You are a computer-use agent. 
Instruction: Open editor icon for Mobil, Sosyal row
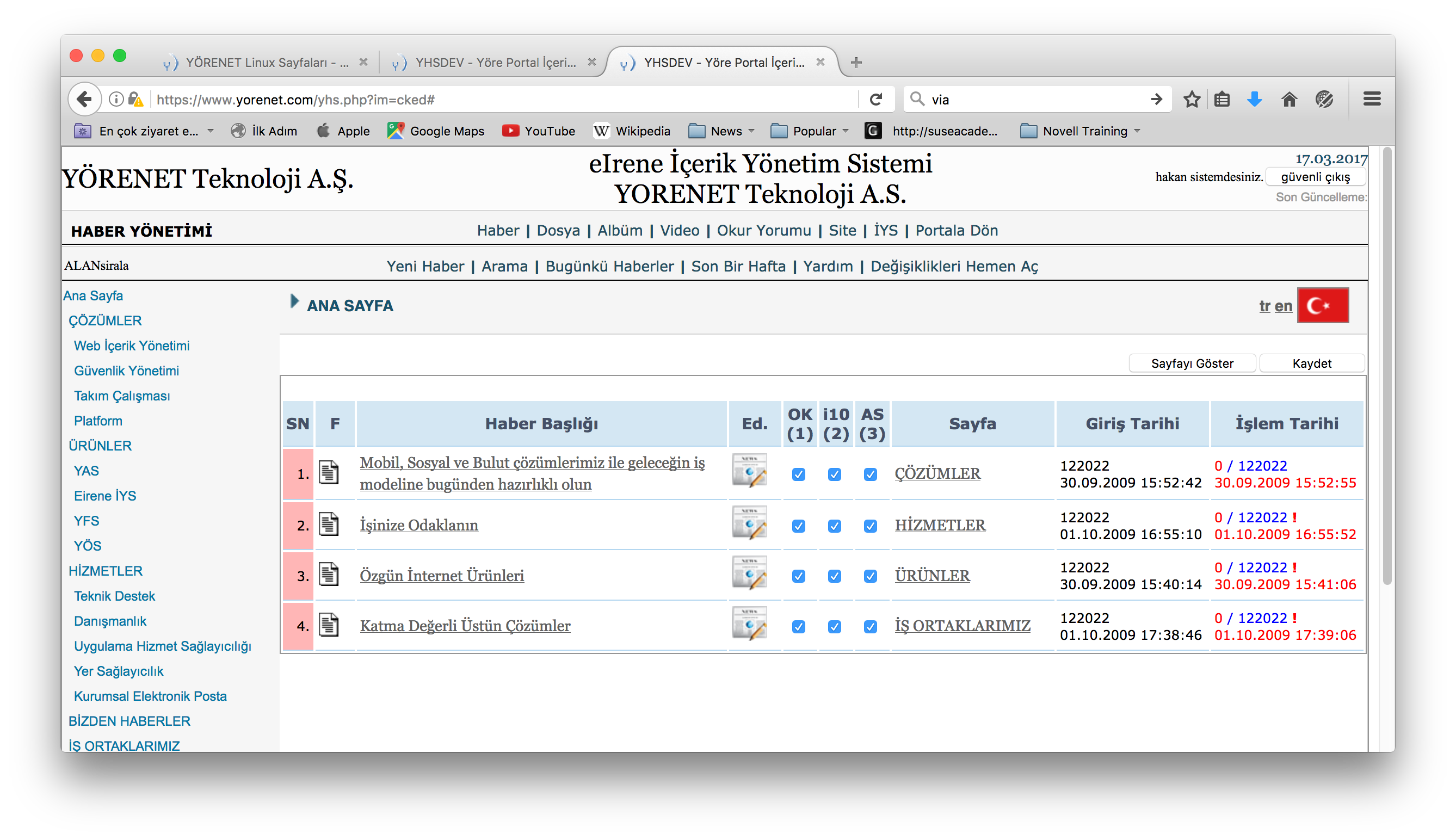749,471
